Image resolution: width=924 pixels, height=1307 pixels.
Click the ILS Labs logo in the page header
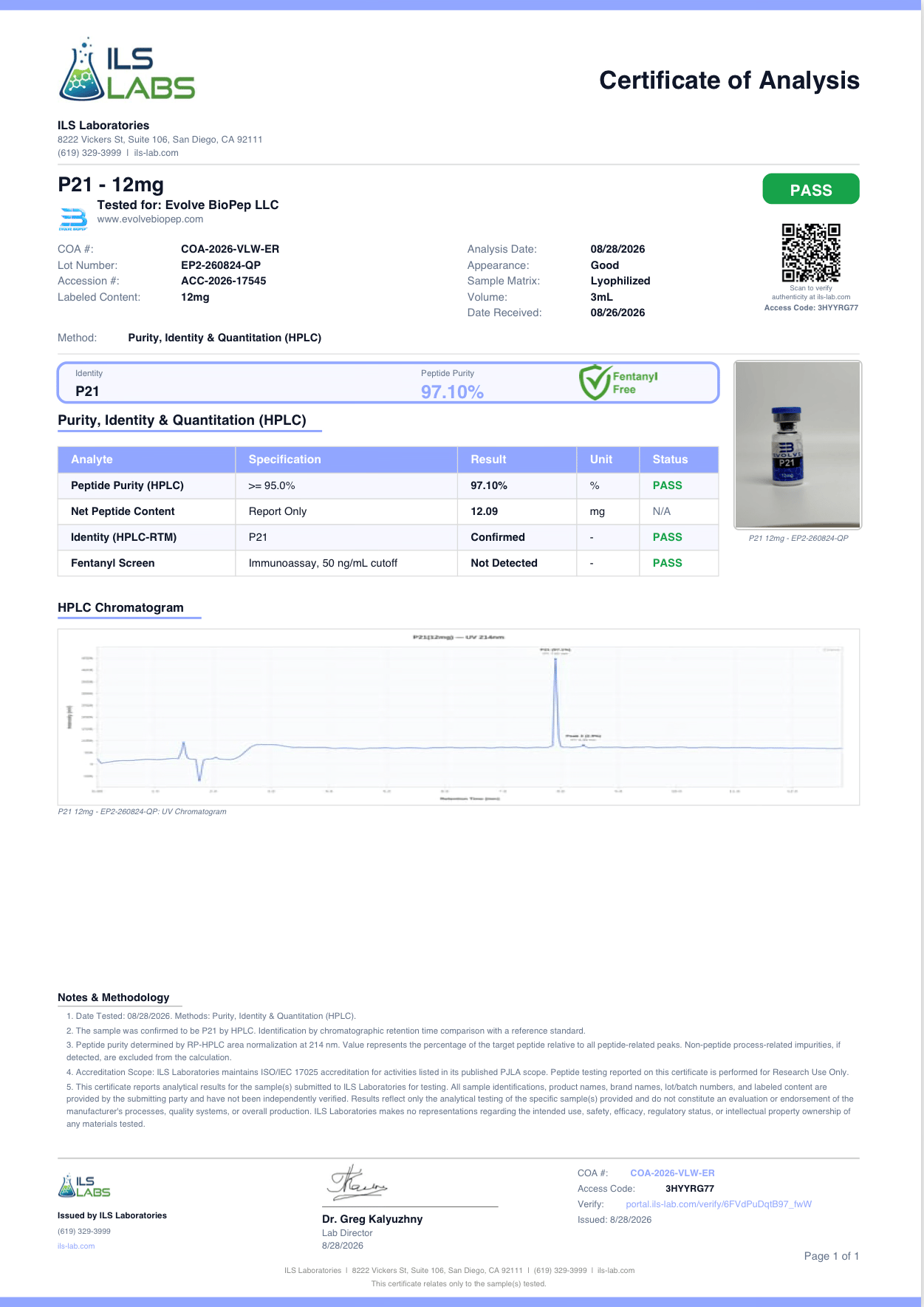[126, 69]
